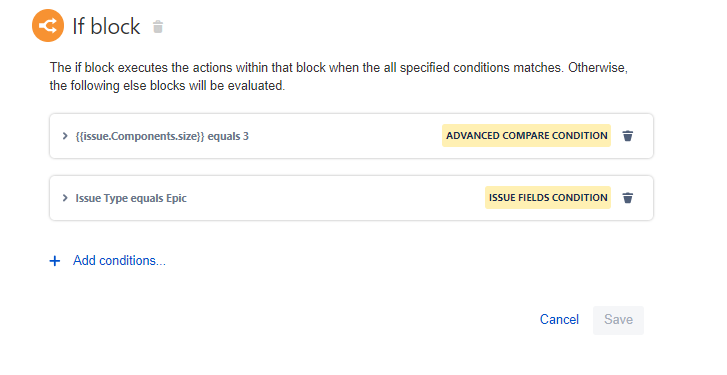This screenshot has width=727, height=375.
Task: Delete the If block using the gray trash icon
Action: [x=158, y=27]
